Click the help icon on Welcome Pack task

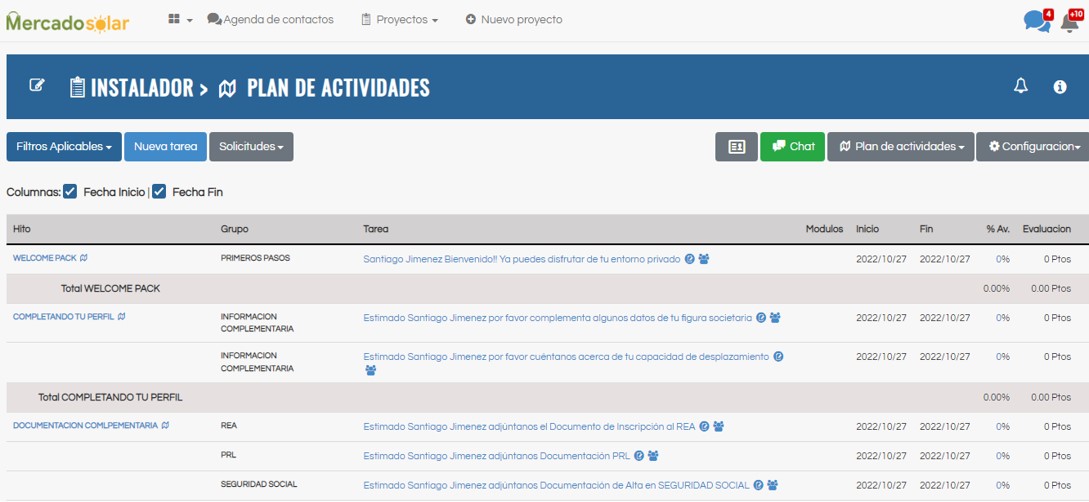tap(690, 259)
